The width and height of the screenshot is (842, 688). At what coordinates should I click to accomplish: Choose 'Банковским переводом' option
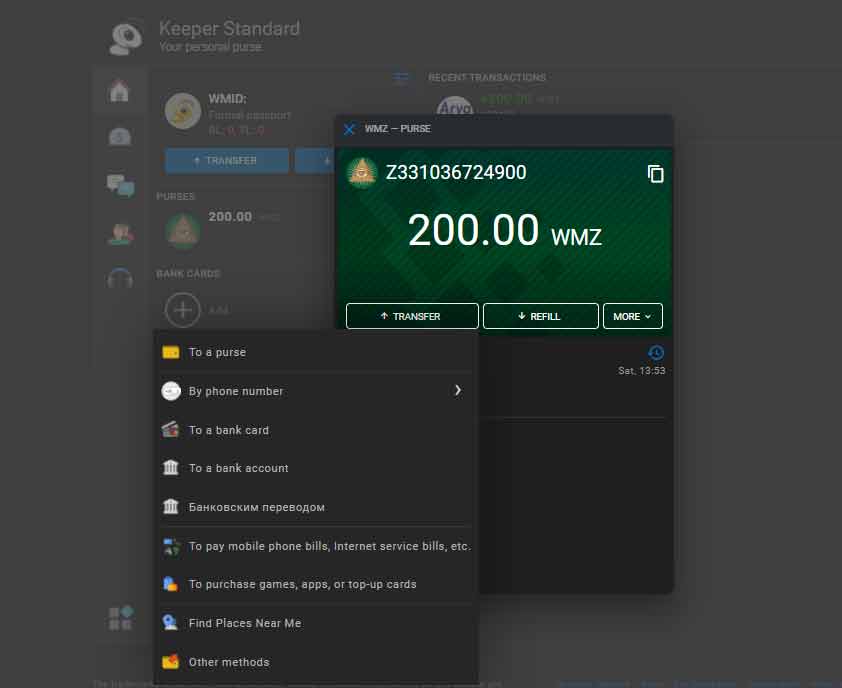[316, 507]
